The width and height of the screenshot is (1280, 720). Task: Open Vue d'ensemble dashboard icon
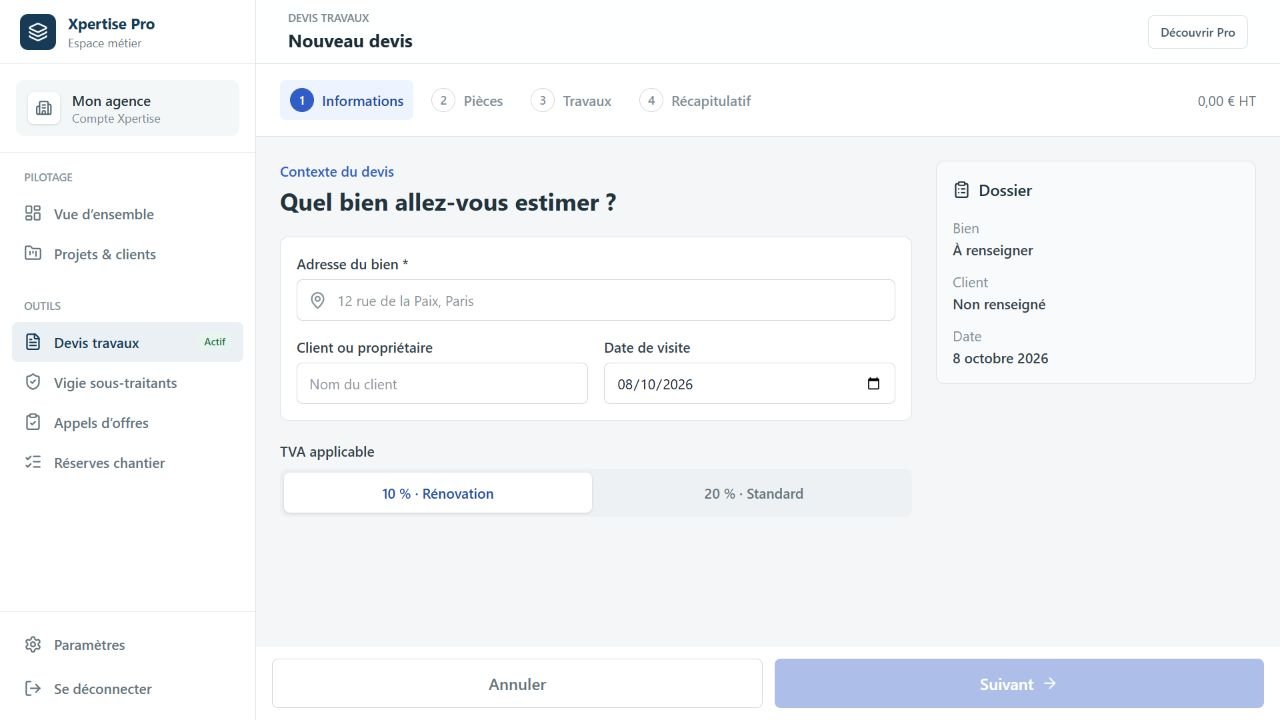tap(33, 214)
